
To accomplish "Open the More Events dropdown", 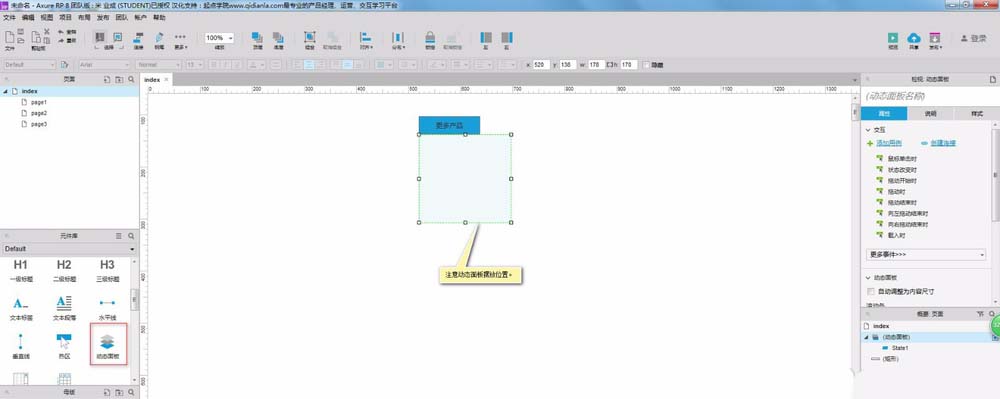I will [926, 254].
